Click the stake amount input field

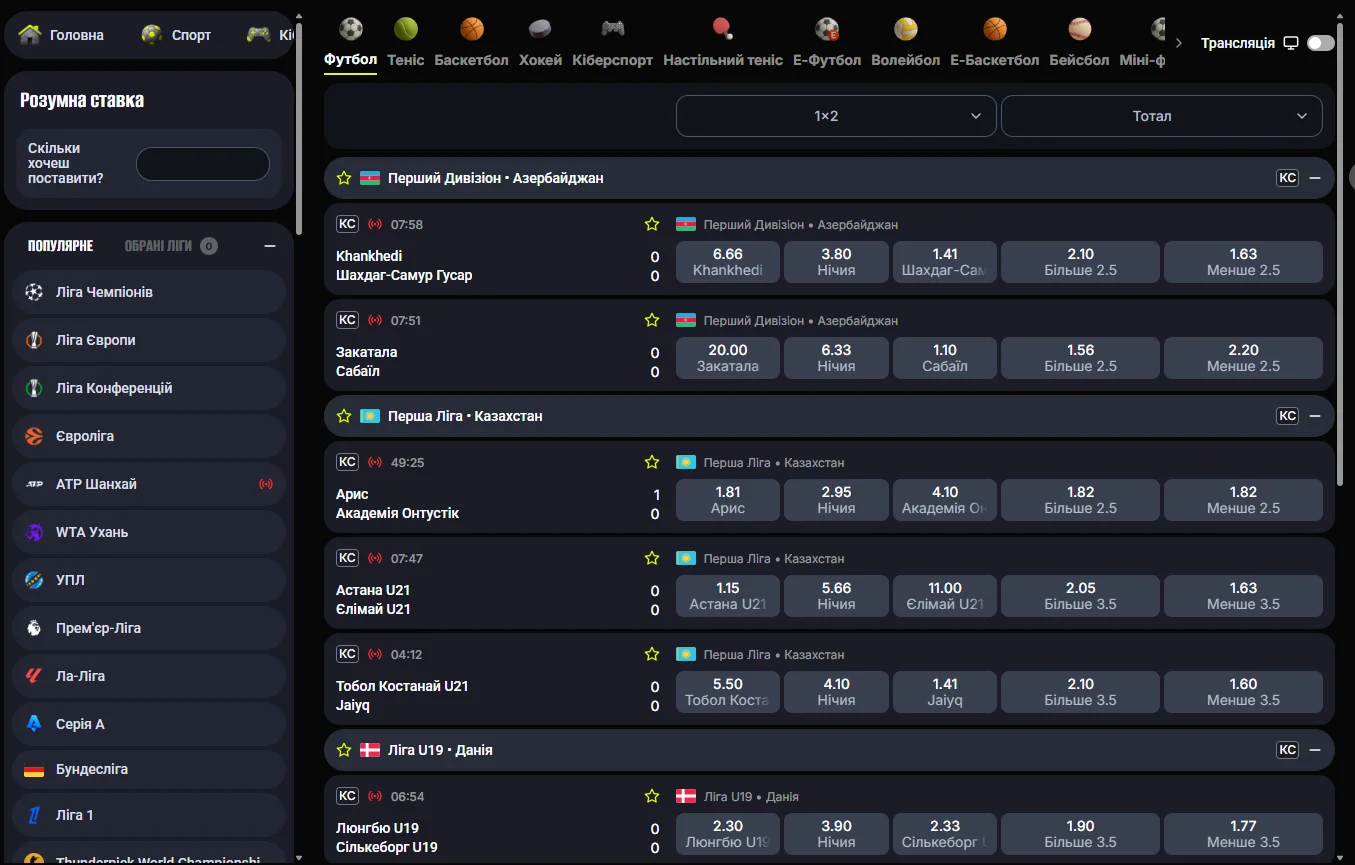click(x=203, y=164)
